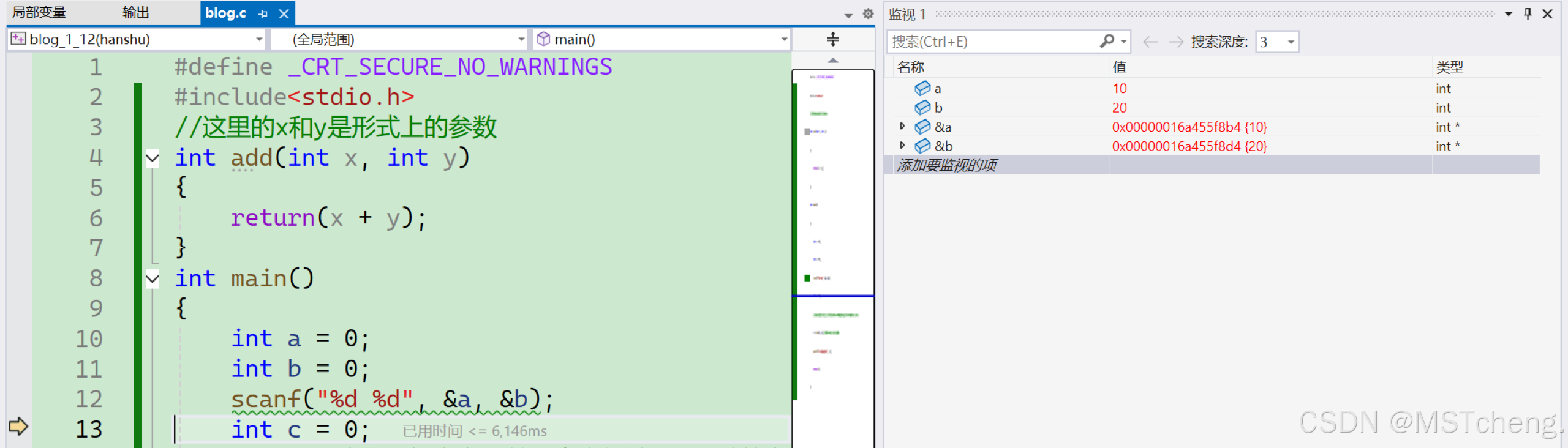Focus the watch search box 搜索(Ctrl+E)
The image size is (1568, 448).
(x=992, y=42)
